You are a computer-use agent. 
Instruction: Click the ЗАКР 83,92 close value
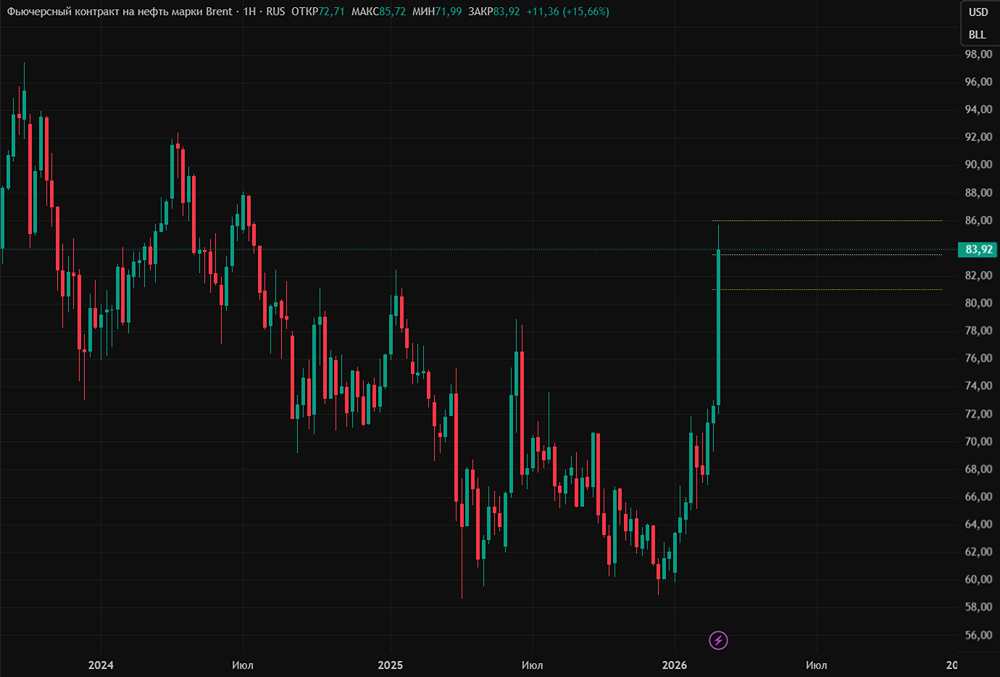[x=494, y=11]
